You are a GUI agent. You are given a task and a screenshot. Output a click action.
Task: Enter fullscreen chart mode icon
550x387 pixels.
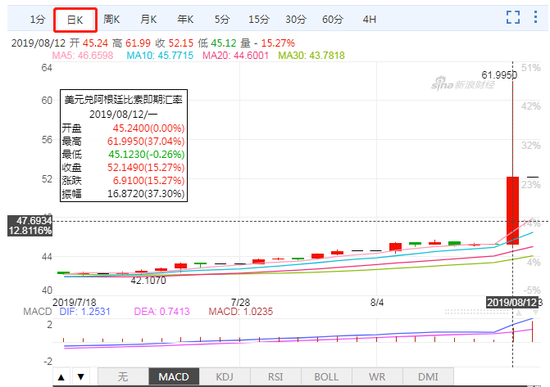pos(513,17)
